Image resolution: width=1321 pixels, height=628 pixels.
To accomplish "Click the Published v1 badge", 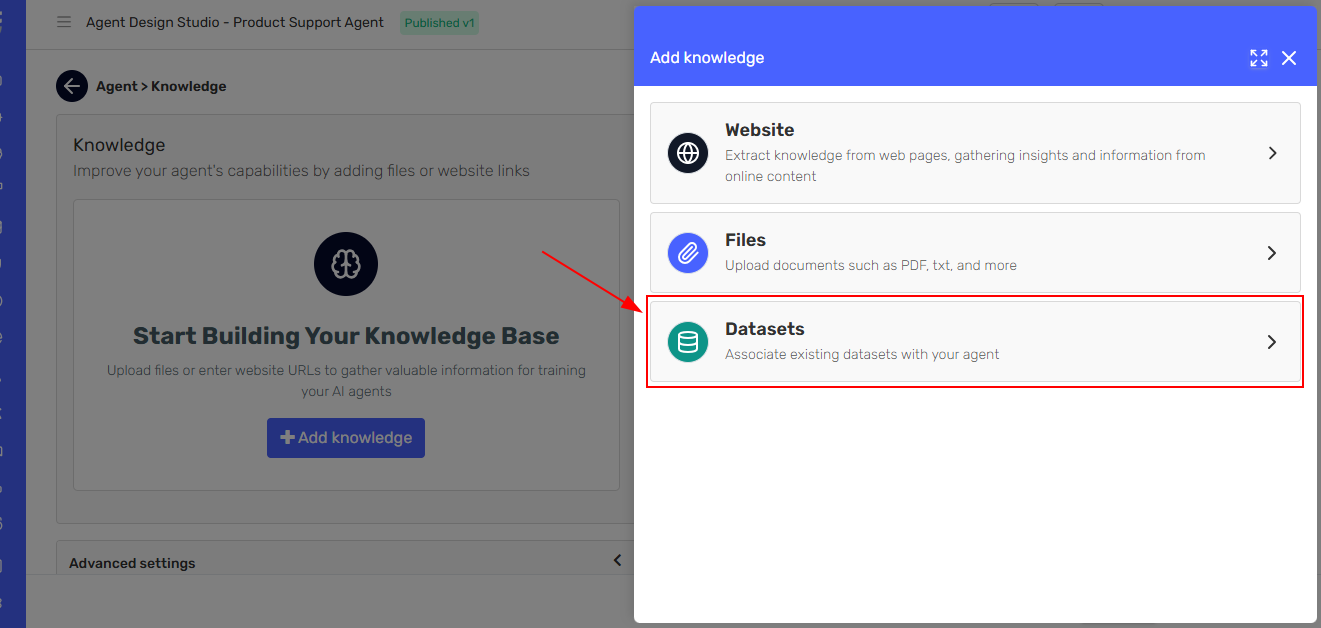I will point(439,22).
